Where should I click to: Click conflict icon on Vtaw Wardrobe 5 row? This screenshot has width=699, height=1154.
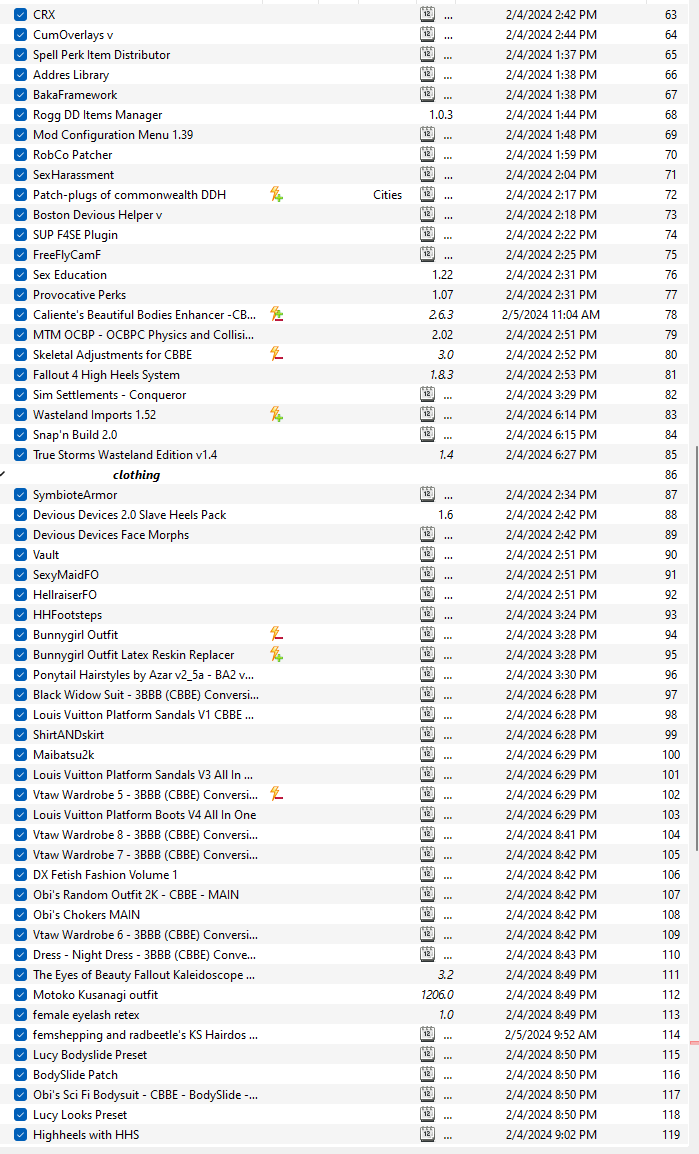click(276, 794)
